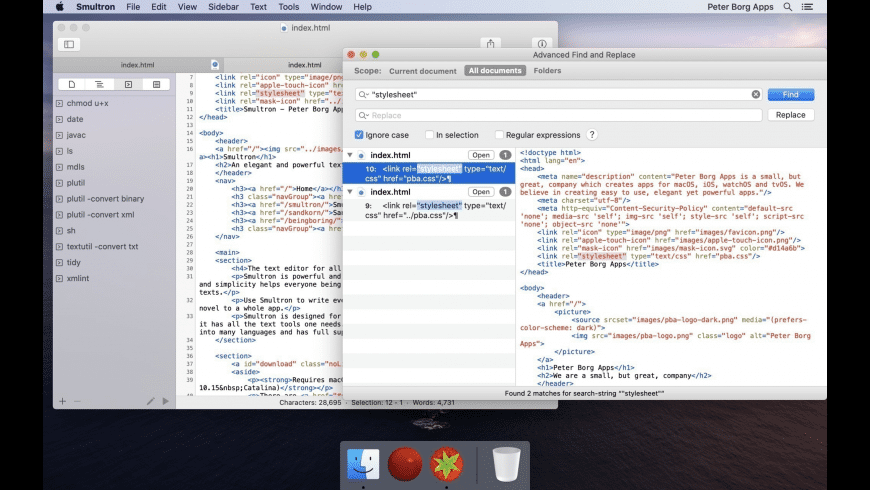
Task: Open the search options magnifier dropdown
Action: (364, 95)
